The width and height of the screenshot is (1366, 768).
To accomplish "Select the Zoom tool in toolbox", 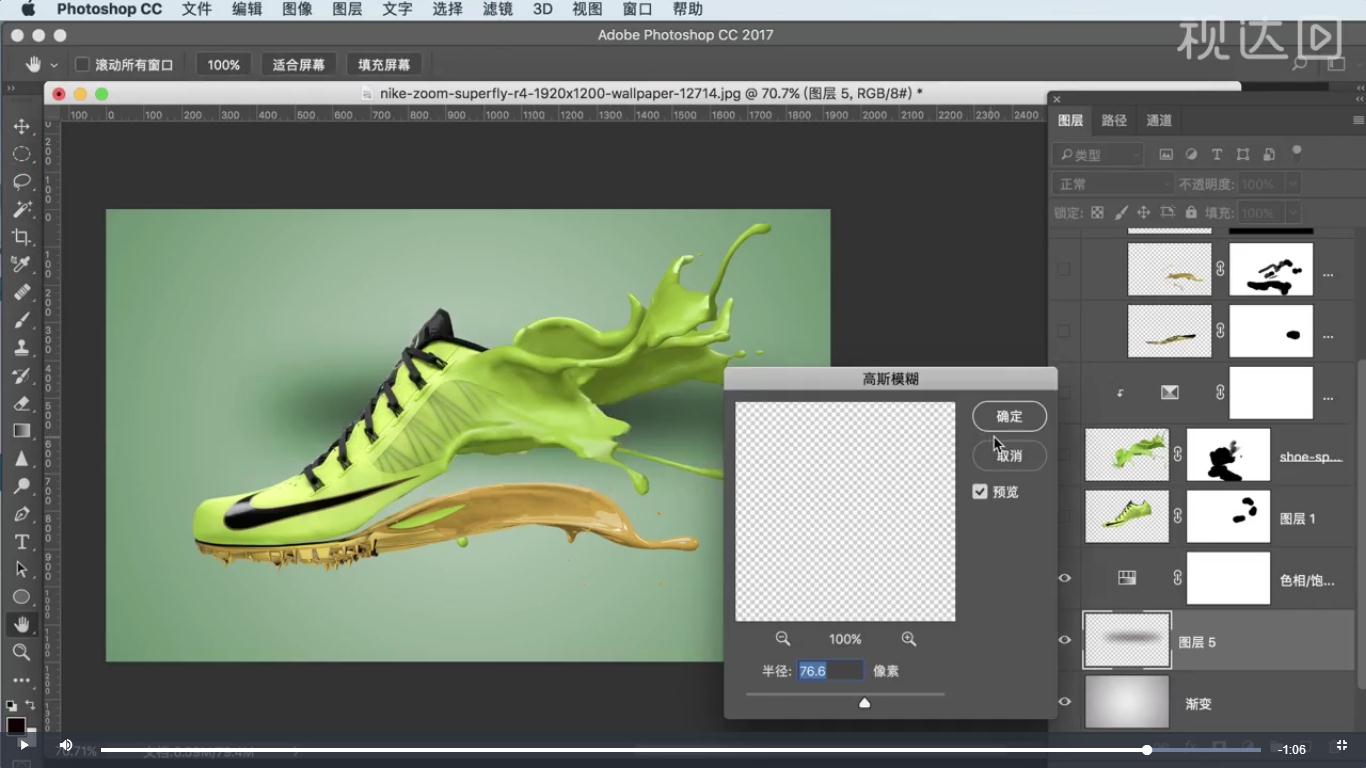I will pyautogui.click(x=21, y=652).
